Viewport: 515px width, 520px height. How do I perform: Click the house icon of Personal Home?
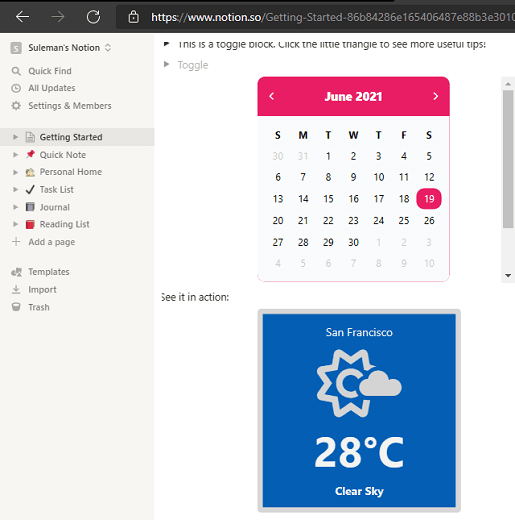(30, 172)
